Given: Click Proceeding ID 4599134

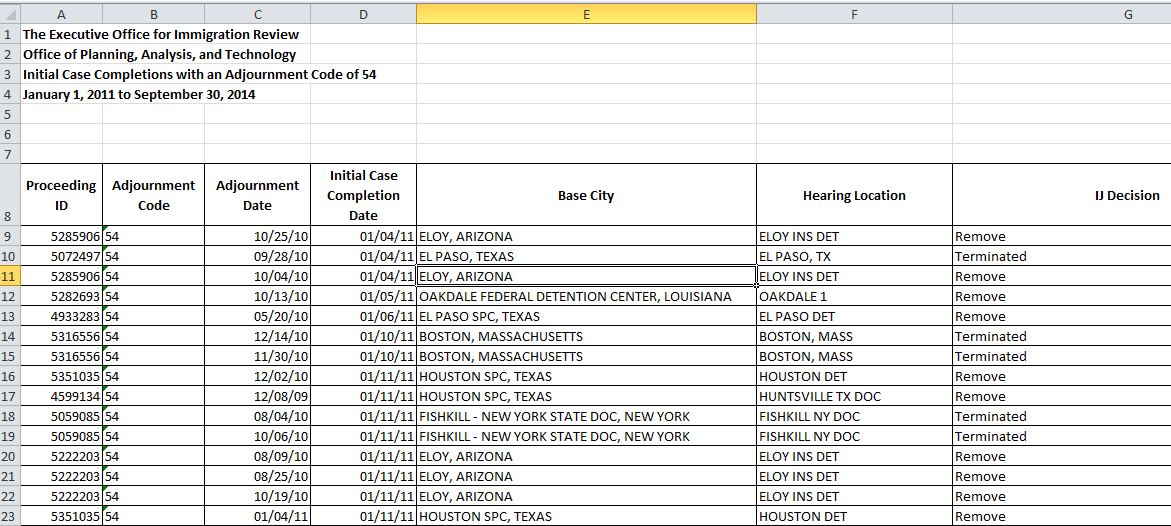Looking at the screenshot, I should [x=61, y=396].
